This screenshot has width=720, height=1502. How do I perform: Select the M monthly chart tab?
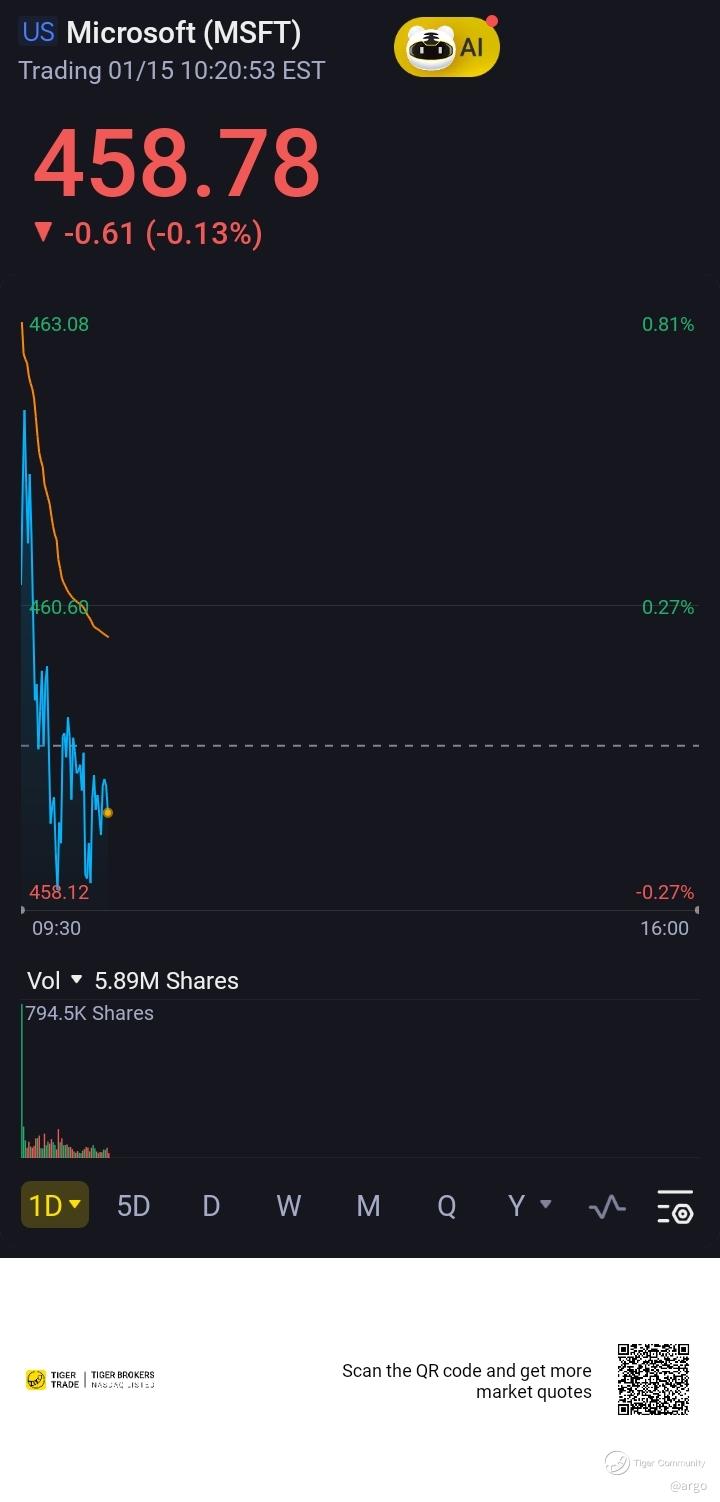coord(368,1206)
